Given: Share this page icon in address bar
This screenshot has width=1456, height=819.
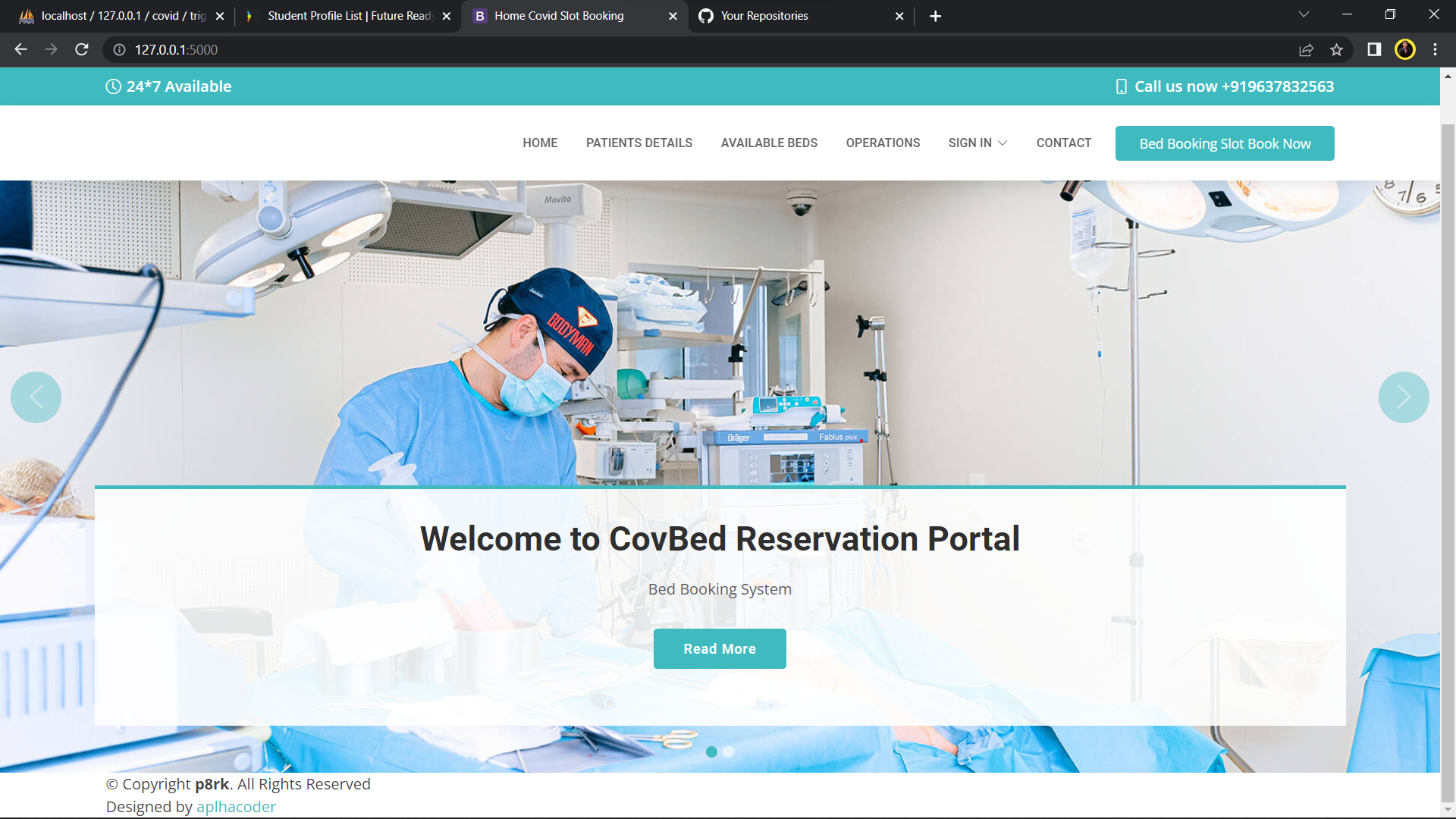Looking at the screenshot, I should [x=1306, y=49].
